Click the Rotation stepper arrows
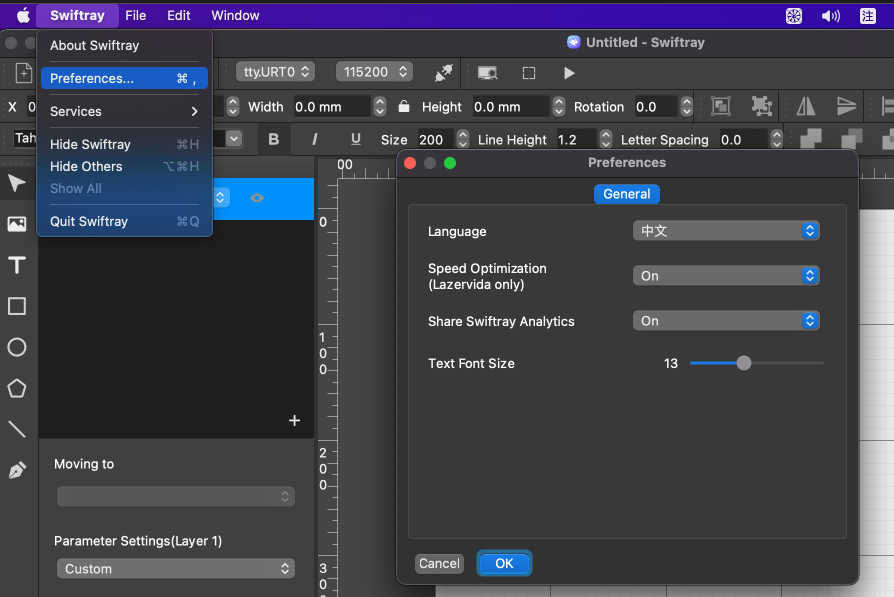 686,107
